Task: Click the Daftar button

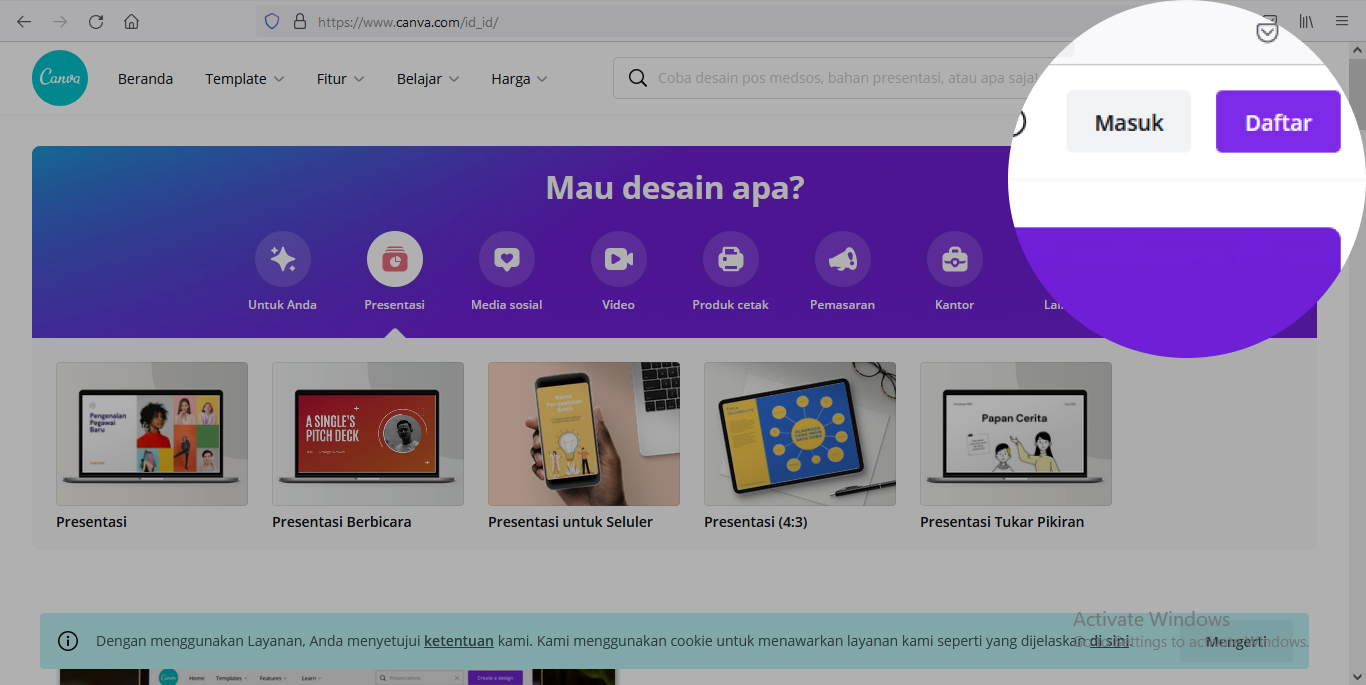Action: [x=1278, y=121]
